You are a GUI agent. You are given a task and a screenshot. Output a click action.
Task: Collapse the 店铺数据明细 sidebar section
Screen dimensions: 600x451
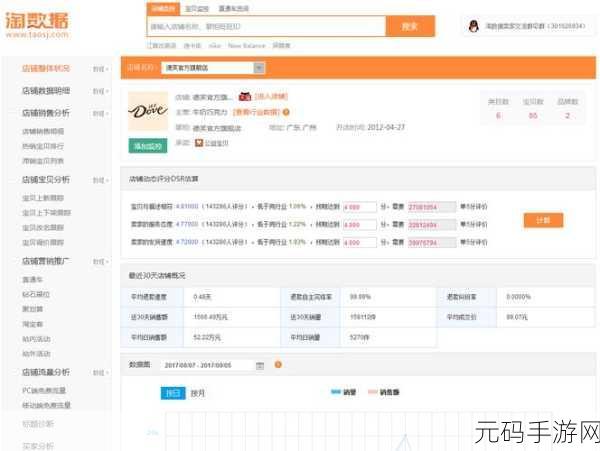(101, 91)
